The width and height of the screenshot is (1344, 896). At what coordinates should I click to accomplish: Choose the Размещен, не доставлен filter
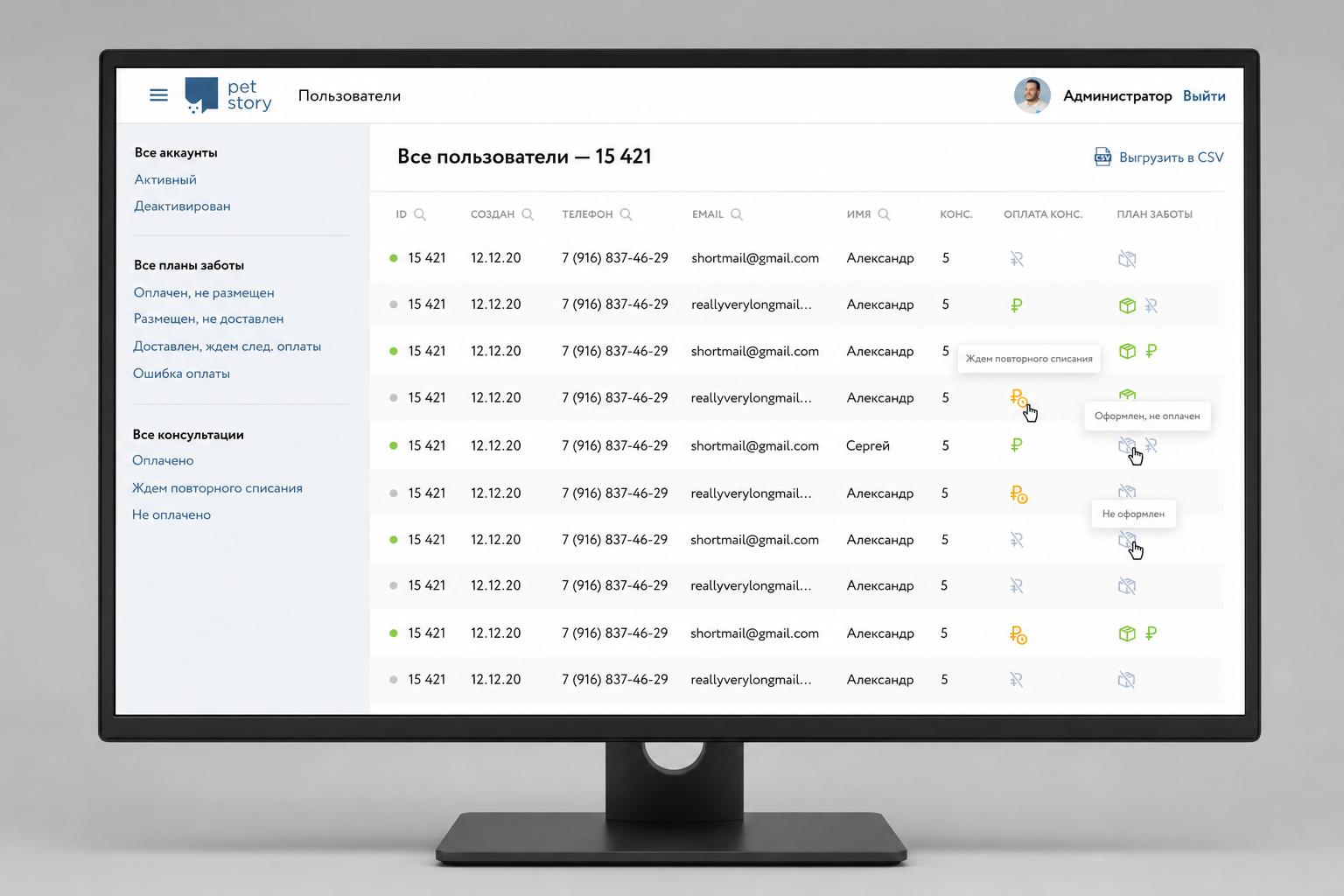[x=208, y=318]
